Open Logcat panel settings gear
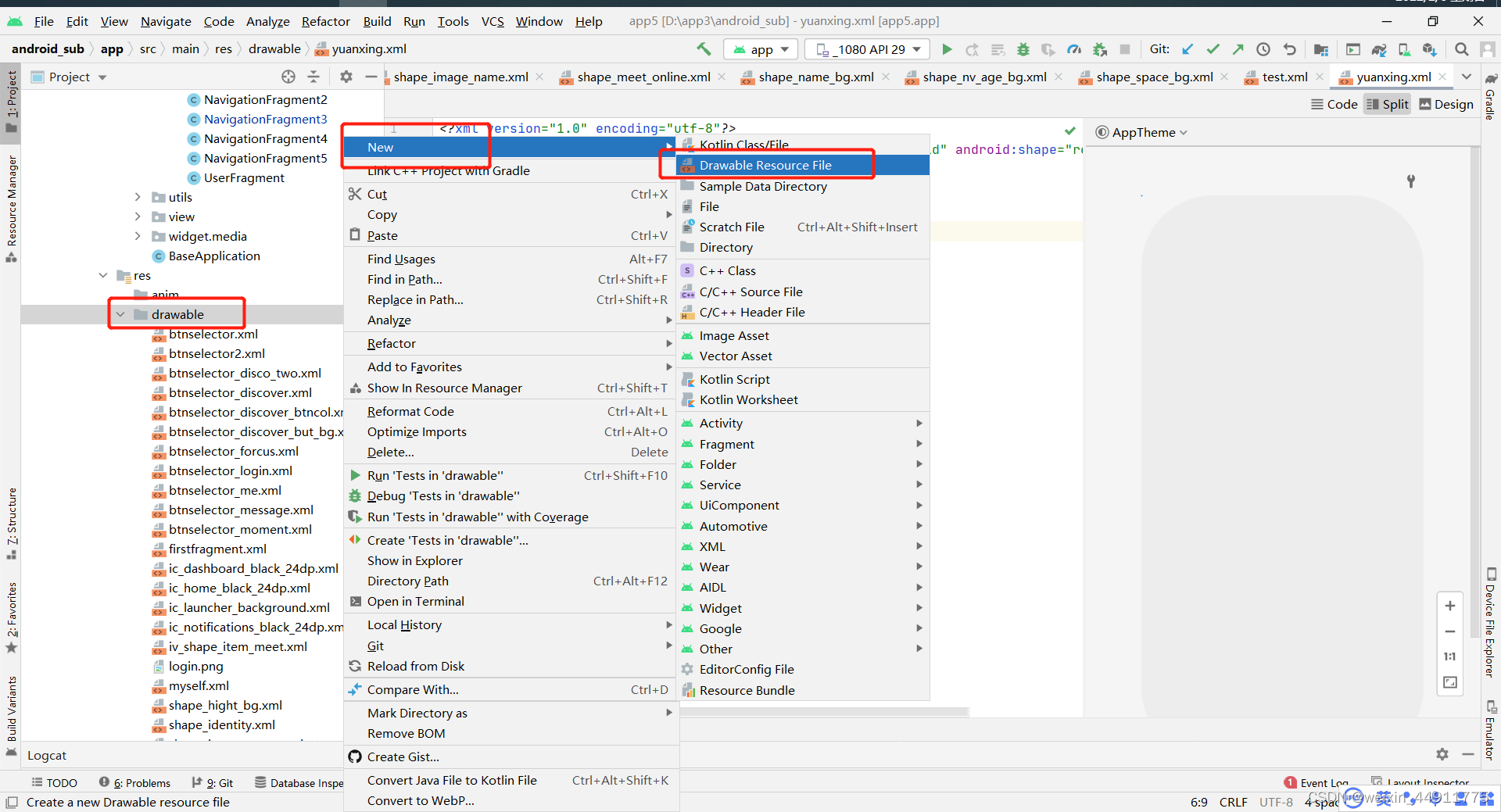Screen dimensions: 1501x812 tap(1442, 754)
